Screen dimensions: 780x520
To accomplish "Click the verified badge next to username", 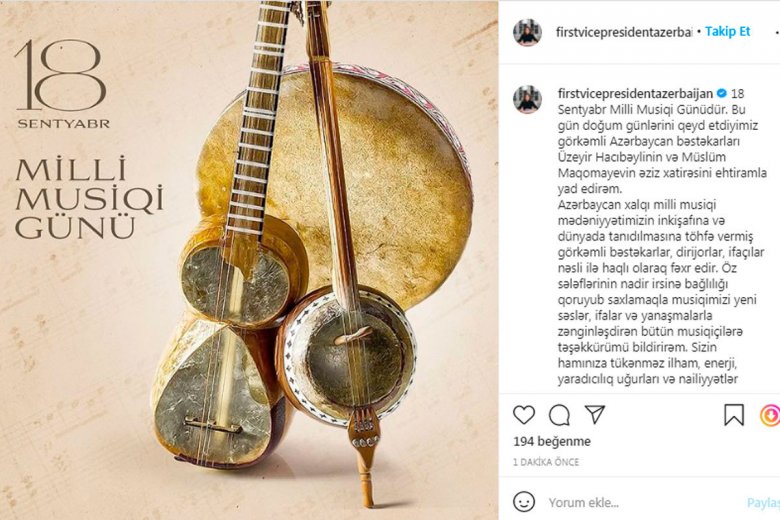I will tap(721, 93).
